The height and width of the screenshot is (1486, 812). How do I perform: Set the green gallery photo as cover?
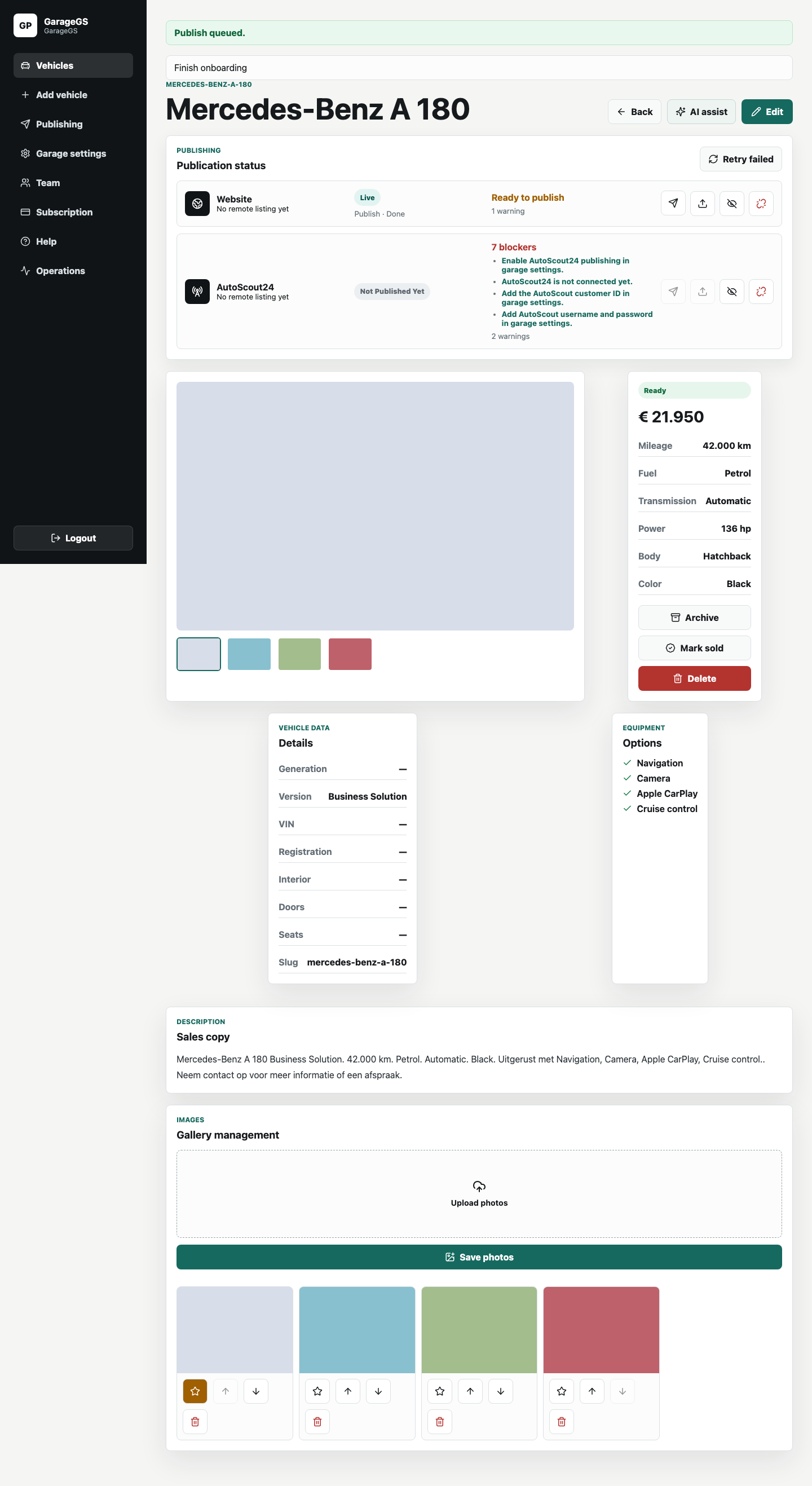point(439,1391)
